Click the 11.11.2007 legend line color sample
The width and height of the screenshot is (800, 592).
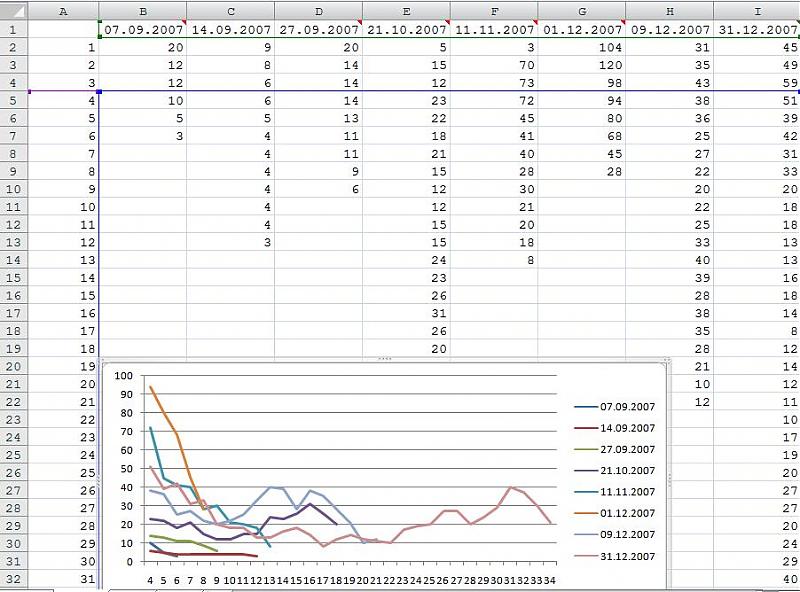click(x=585, y=492)
